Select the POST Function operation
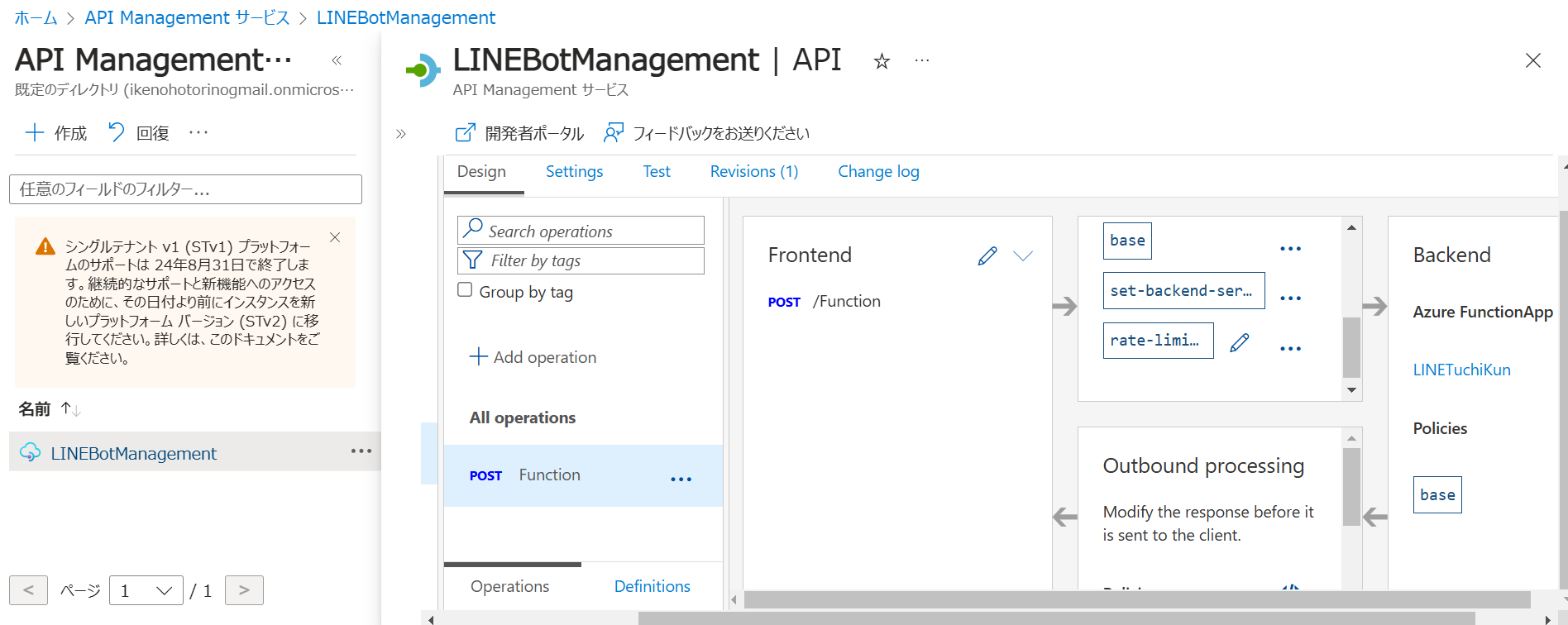The image size is (1568, 625). (583, 475)
